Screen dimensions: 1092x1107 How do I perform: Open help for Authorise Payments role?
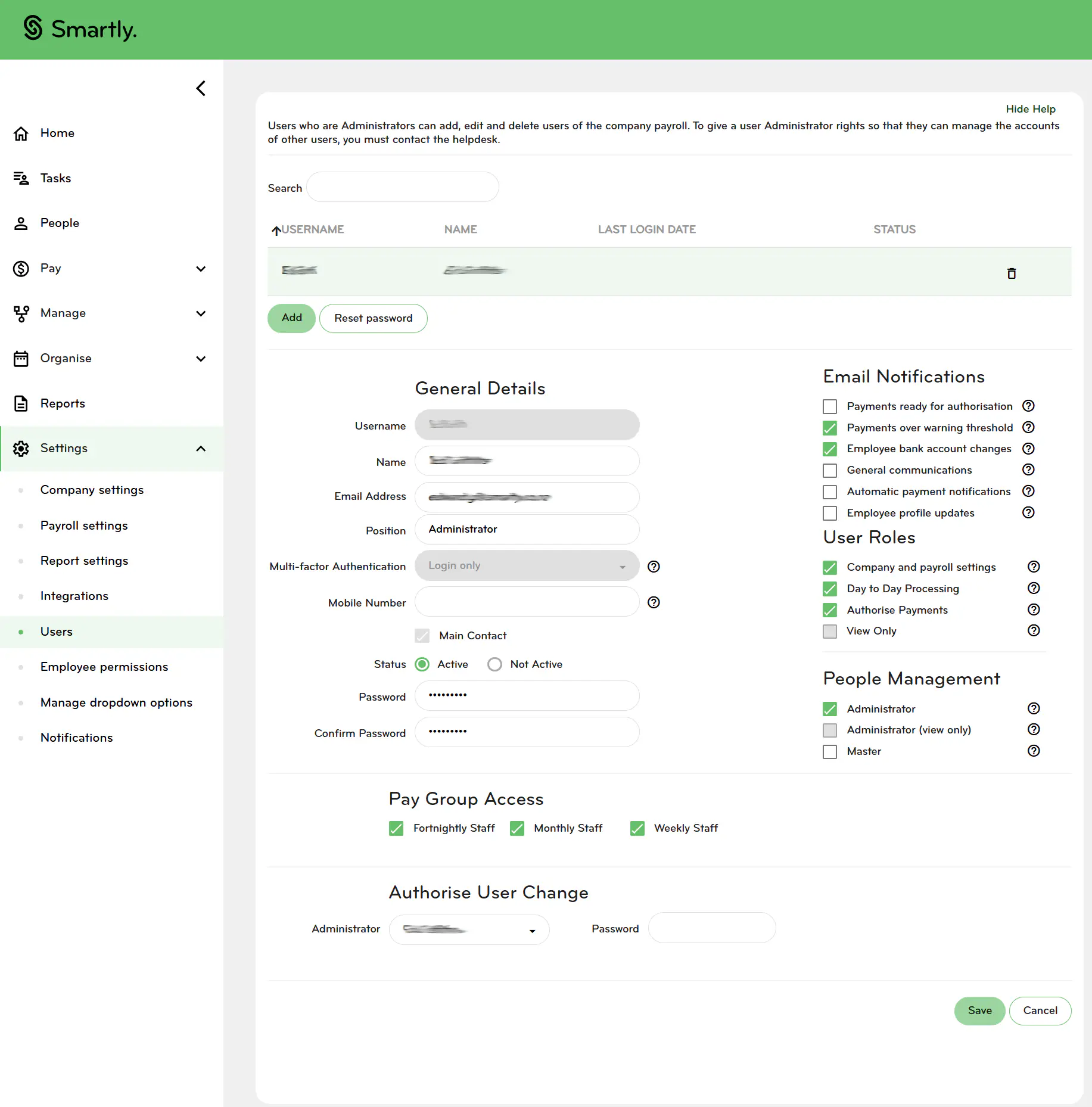[1034, 610]
